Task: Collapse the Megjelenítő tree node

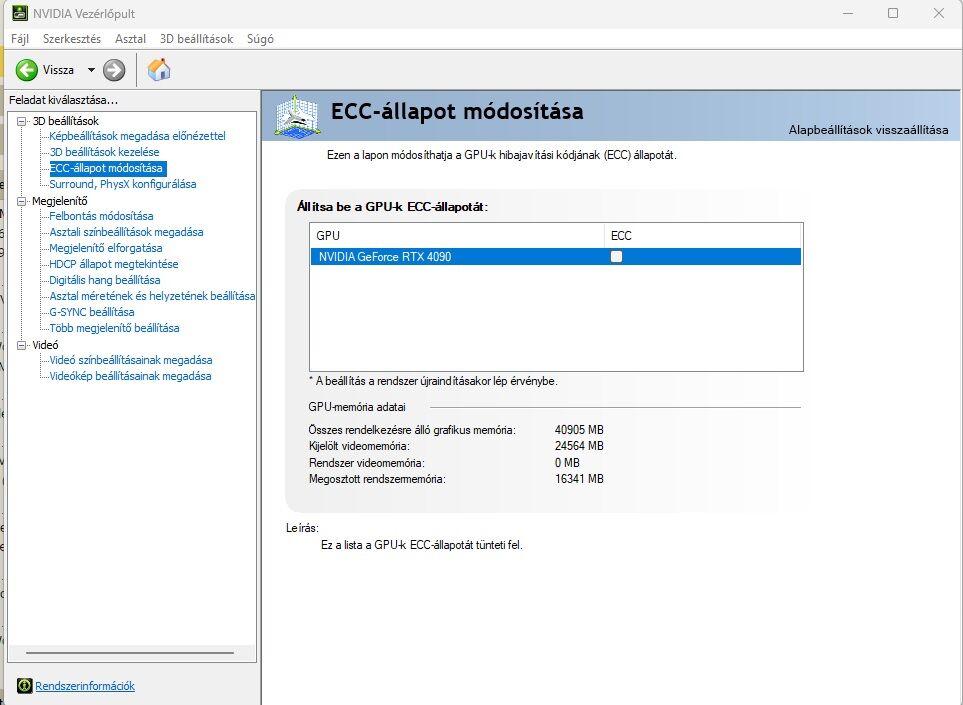Action: click(x=21, y=201)
